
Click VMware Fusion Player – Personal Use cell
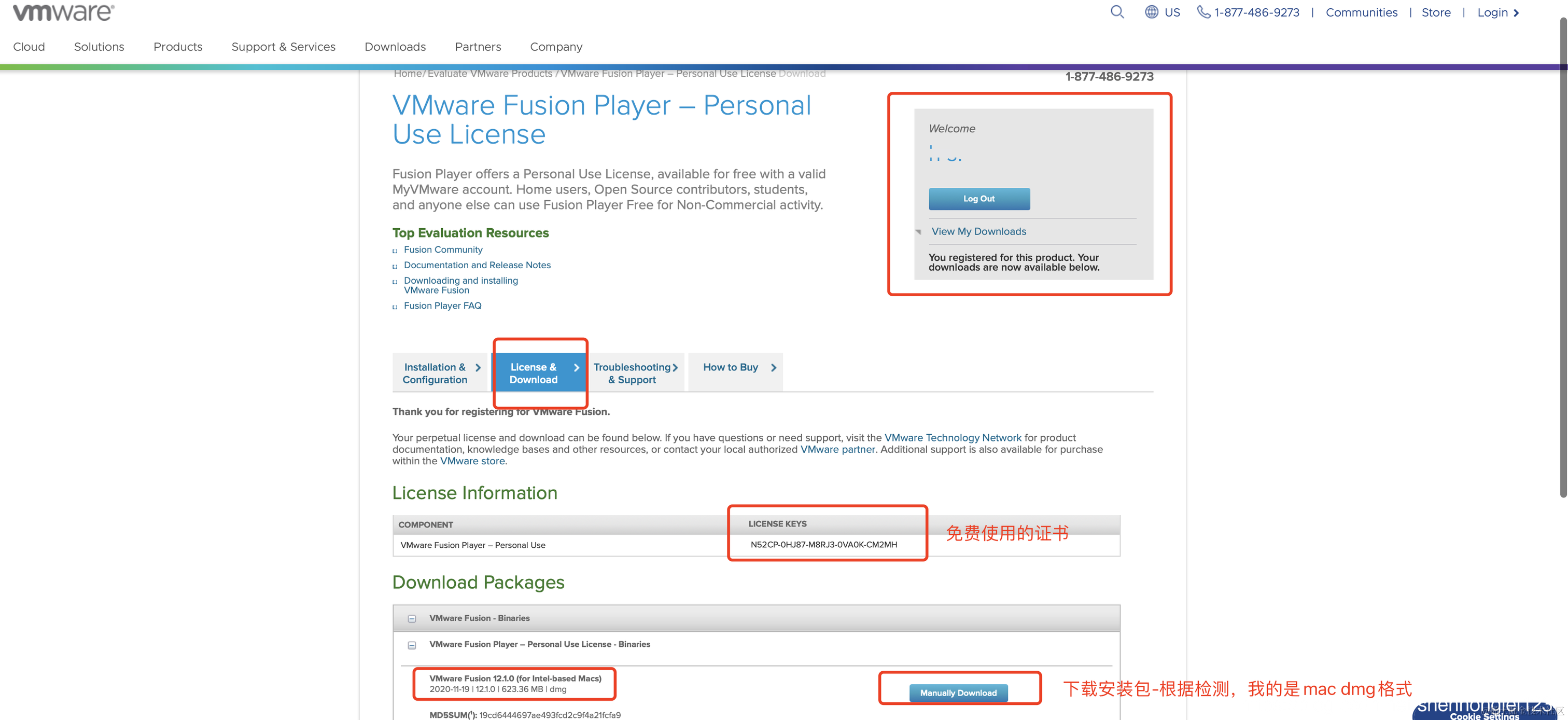click(x=473, y=545)
